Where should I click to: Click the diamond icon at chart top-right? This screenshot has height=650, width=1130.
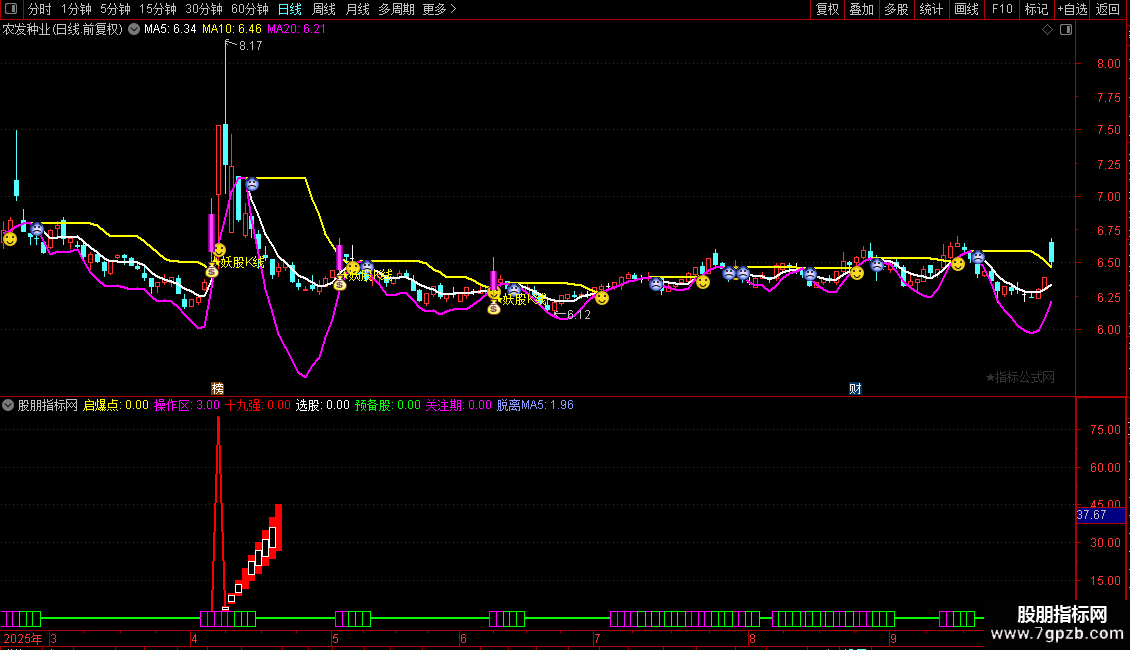coord(1047,30)
